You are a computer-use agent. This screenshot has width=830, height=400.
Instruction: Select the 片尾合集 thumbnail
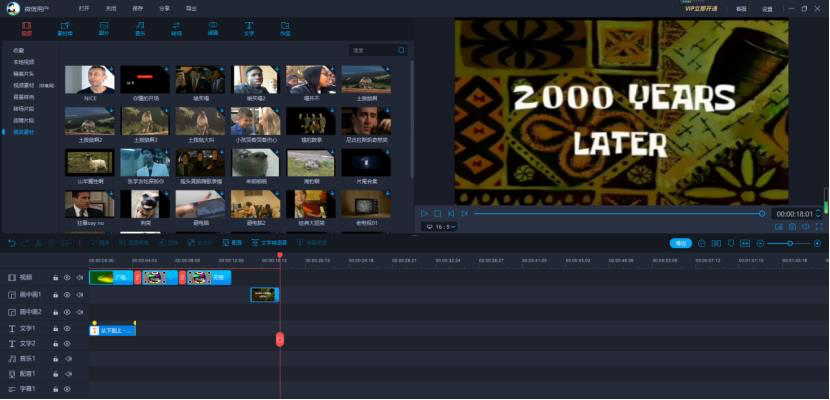(x=366, y=162)
